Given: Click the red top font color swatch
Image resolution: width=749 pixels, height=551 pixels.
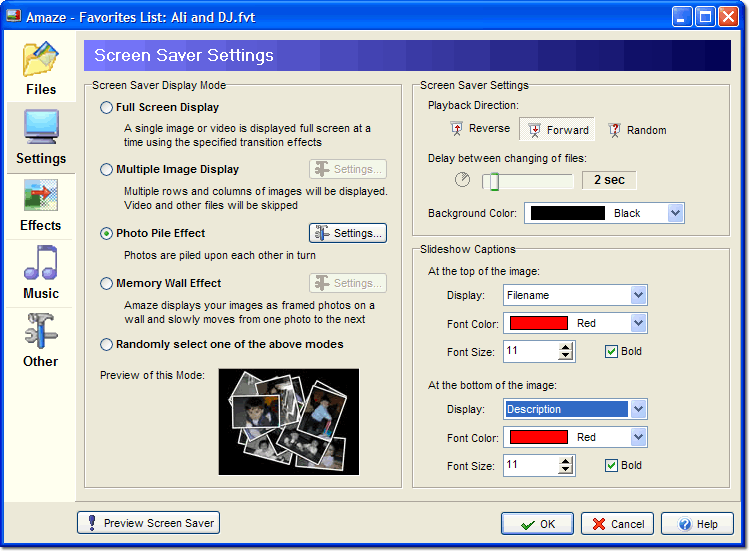Looking at the screenshot, I should point(539,323).
